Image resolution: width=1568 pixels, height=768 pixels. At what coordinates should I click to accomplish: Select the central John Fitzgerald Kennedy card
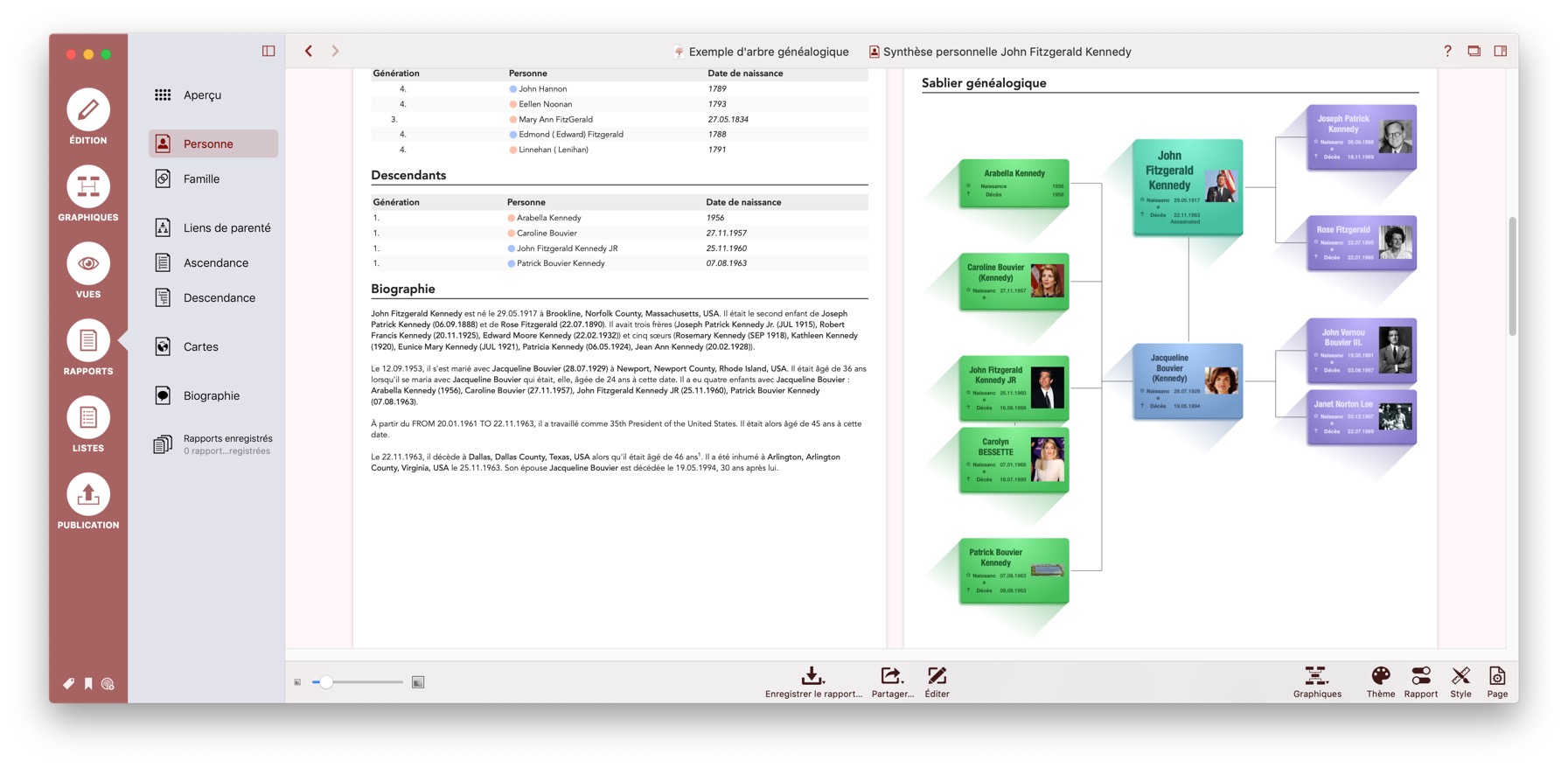(1188, 186)
